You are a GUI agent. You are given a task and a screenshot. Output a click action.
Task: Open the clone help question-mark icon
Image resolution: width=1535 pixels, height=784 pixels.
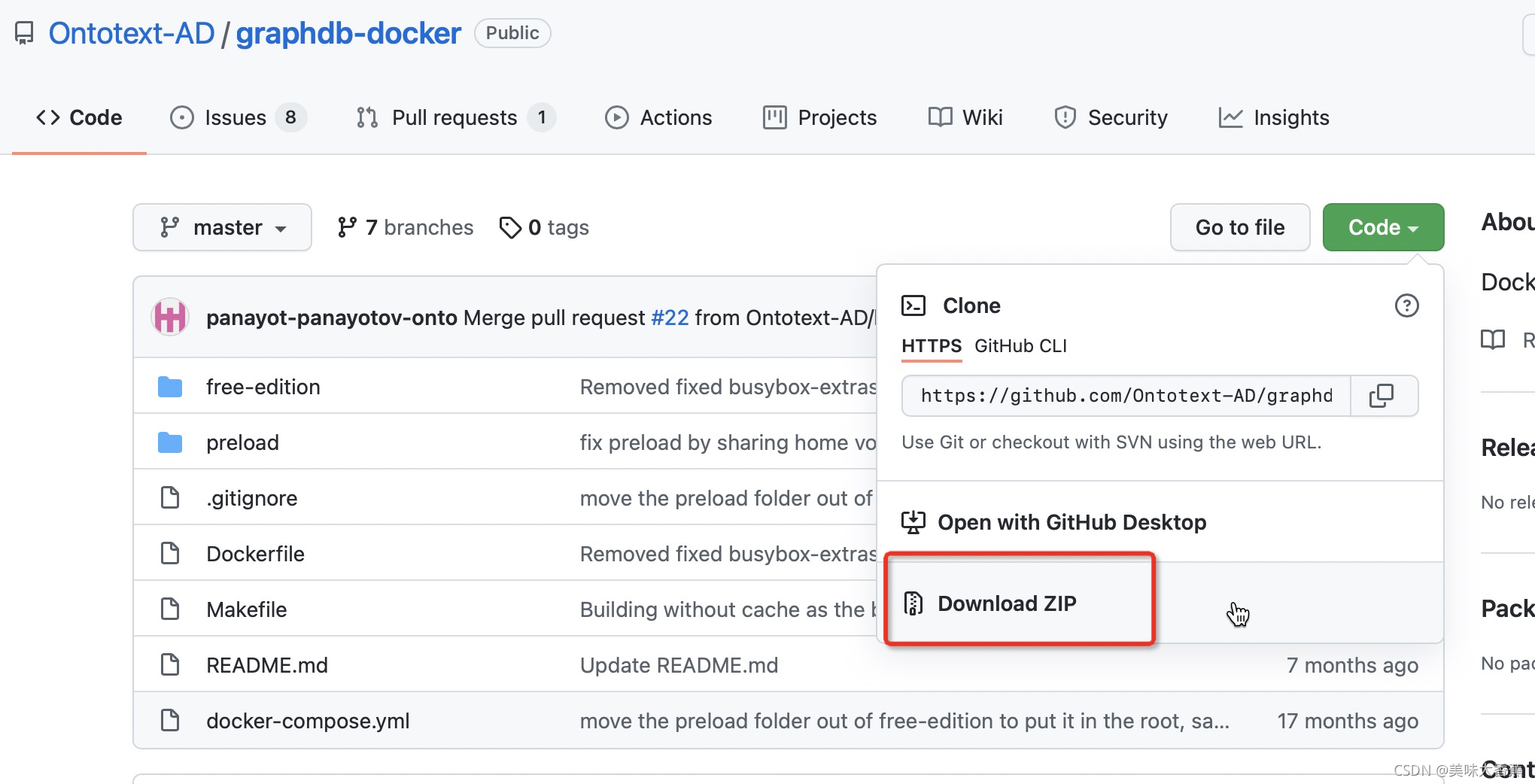tap(1406, 305)
